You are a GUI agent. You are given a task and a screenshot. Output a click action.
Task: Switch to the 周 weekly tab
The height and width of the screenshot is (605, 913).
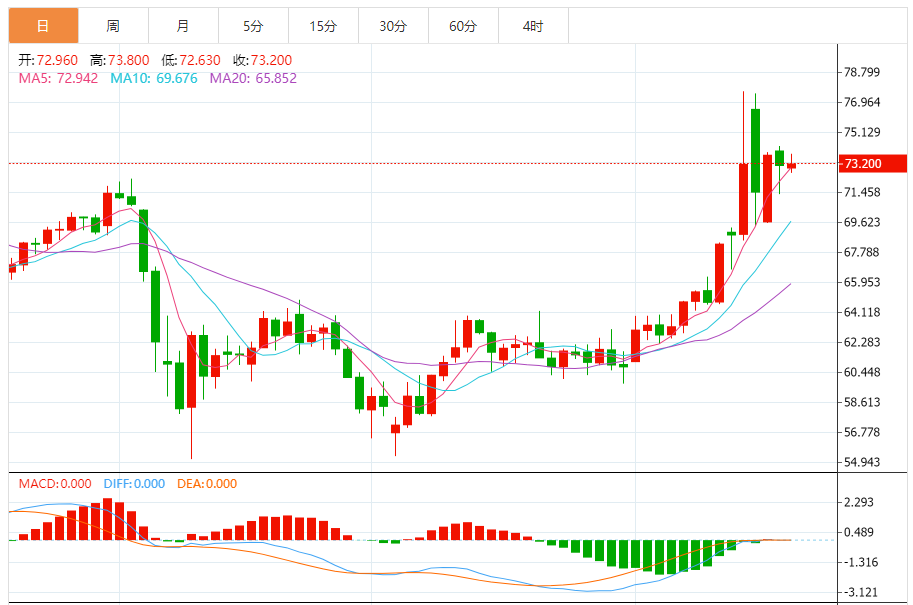click(x=114, y=26)
